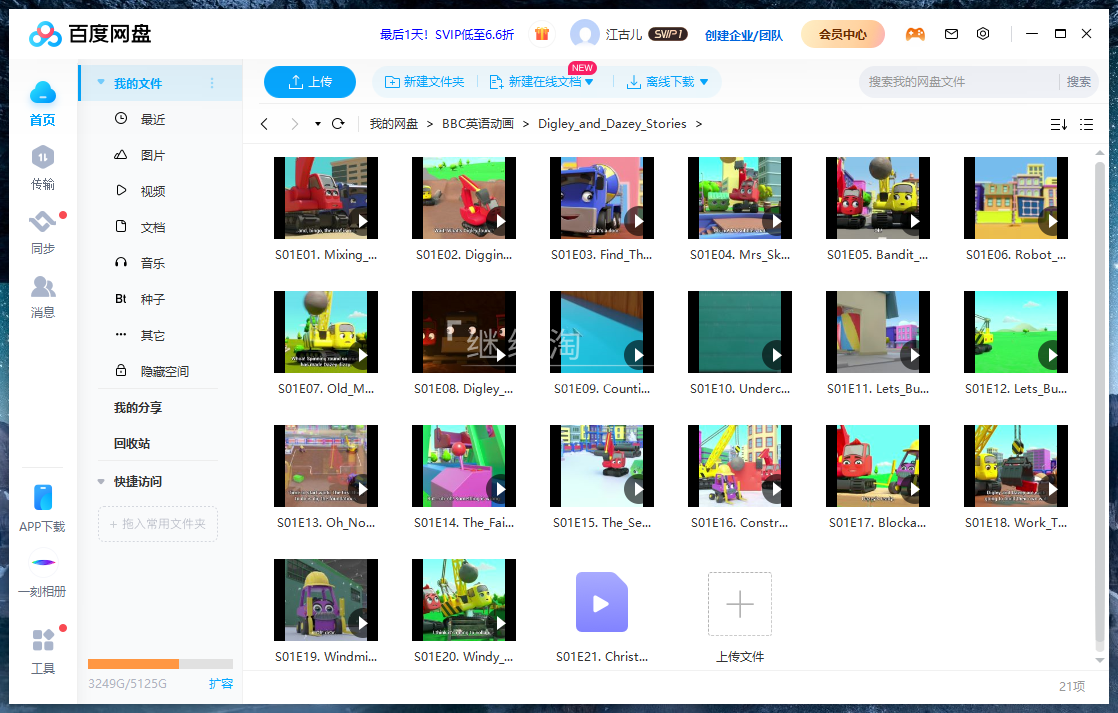Image resolution: width=1118 pixels, height=713 pixels.
Task: Switch to list view mode
Action: click(x=1087, y=125)
